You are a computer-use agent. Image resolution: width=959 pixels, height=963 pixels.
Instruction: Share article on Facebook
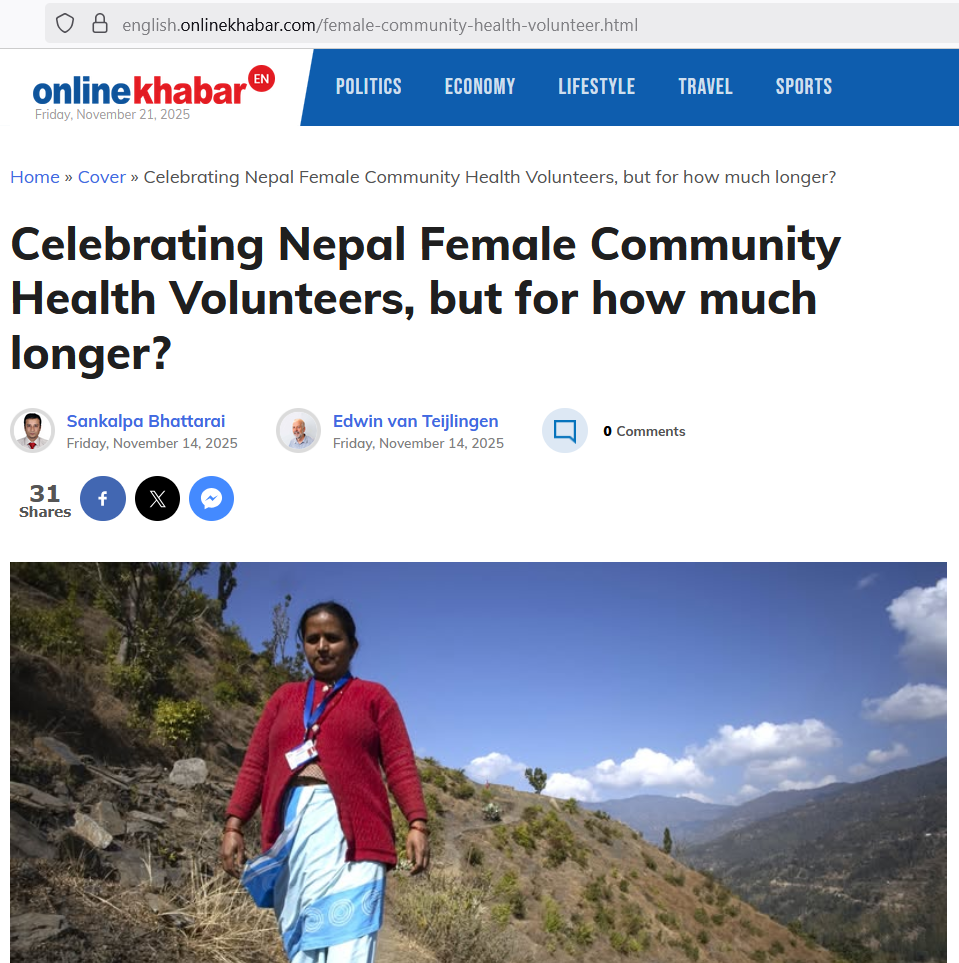point(103,499)
